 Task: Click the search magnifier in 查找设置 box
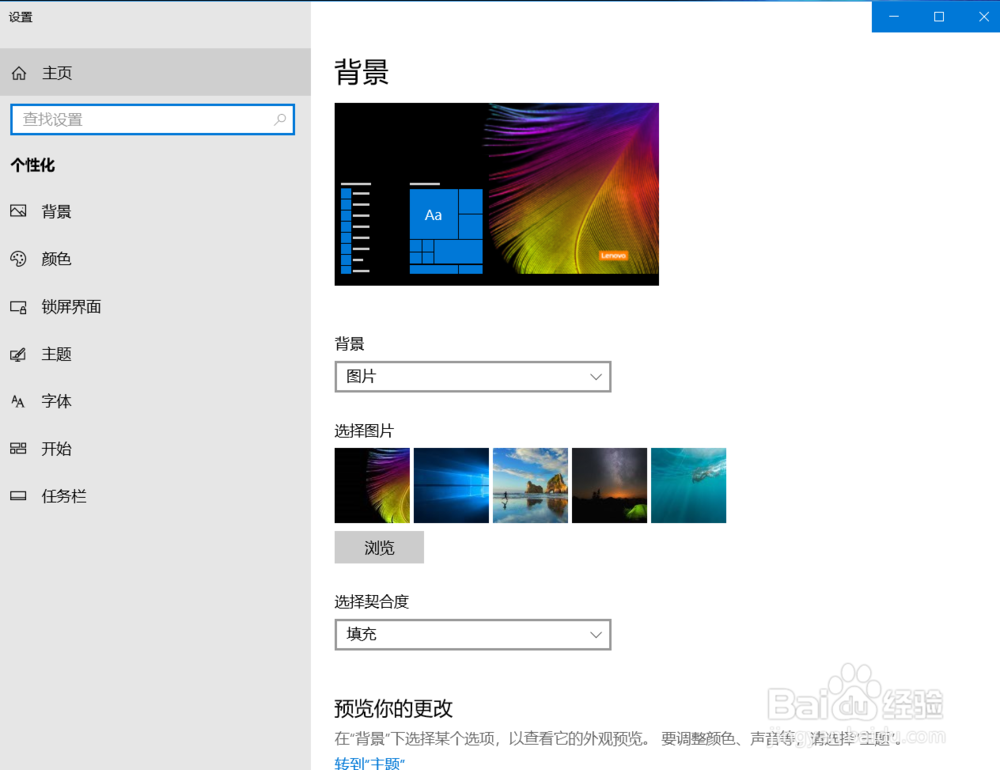[281, 119]
